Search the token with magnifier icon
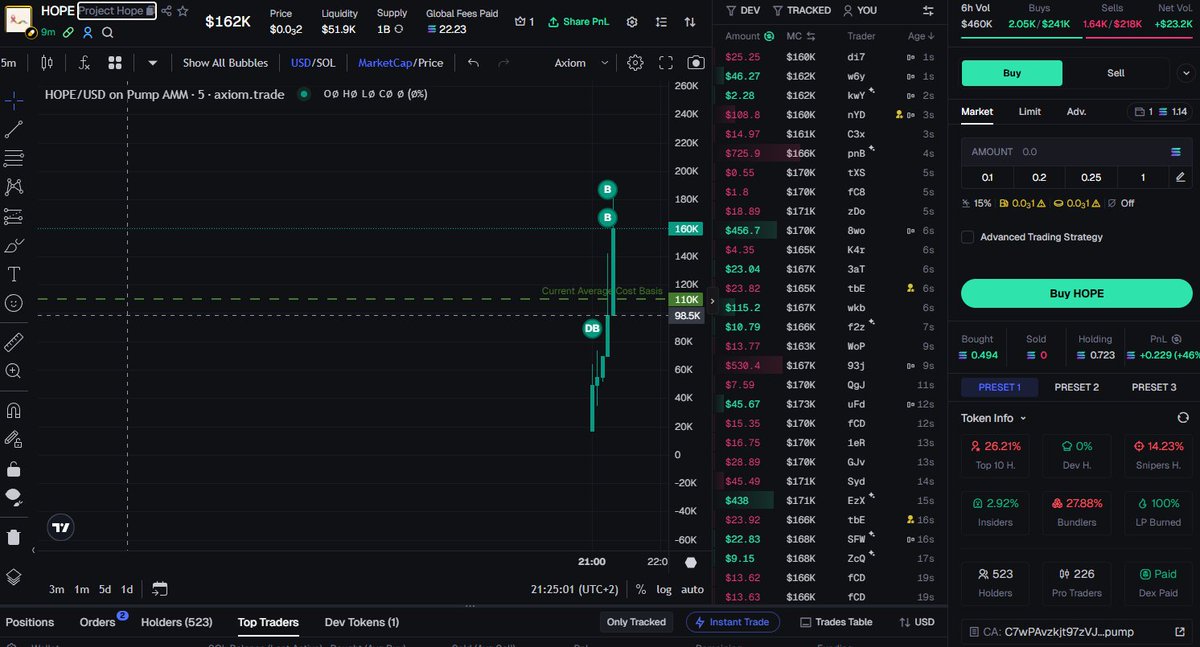Screen dimensions: 1200x647 click(x=107, y=32)
